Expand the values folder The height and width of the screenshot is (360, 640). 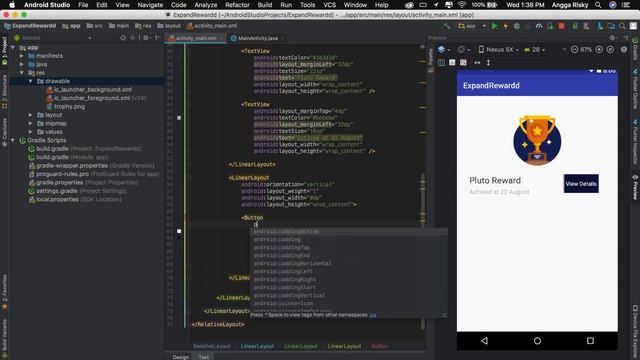click(x=31, y=132)
